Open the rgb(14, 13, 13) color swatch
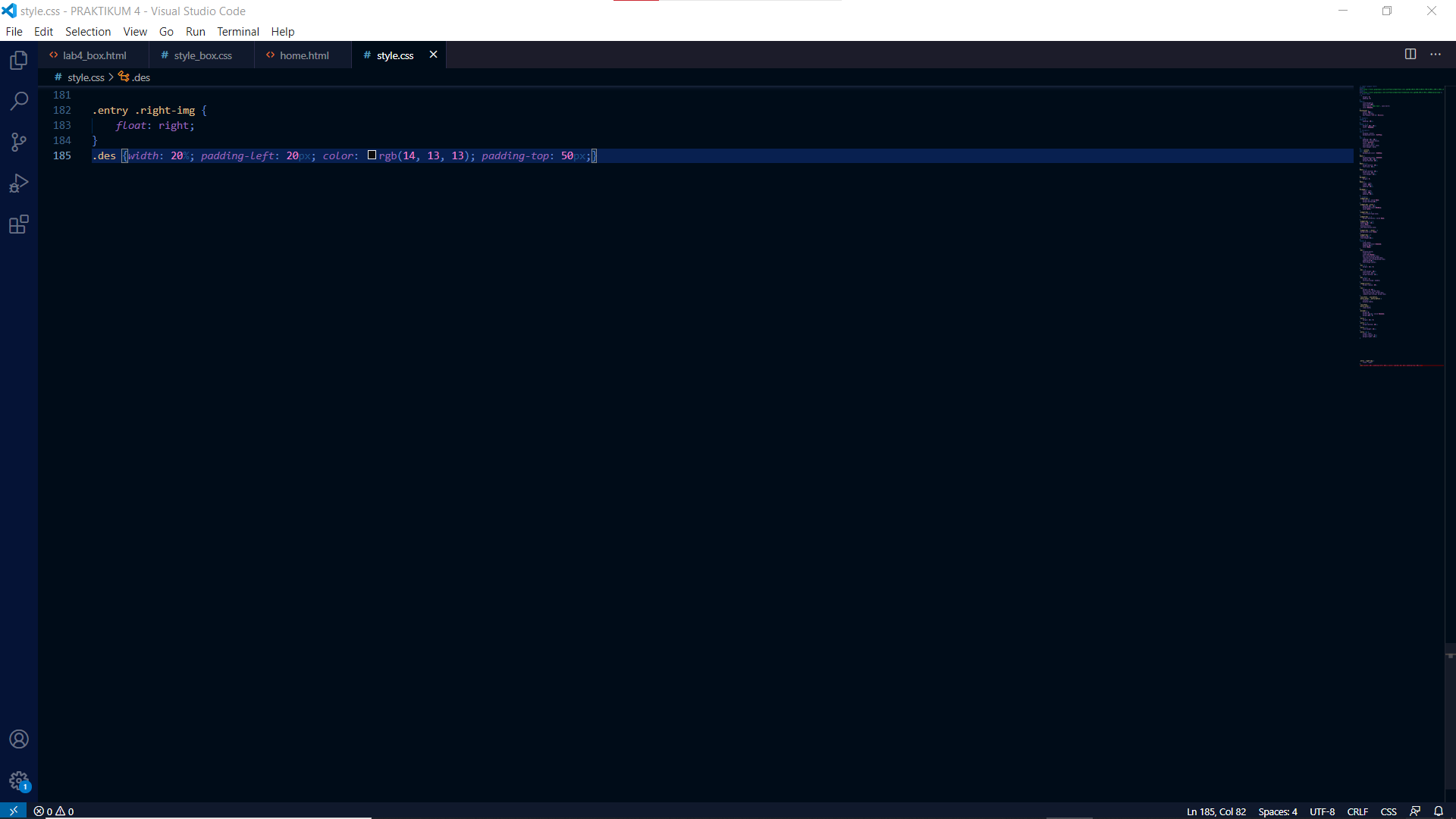This screenshot has width=1456, height=819. 372,155
